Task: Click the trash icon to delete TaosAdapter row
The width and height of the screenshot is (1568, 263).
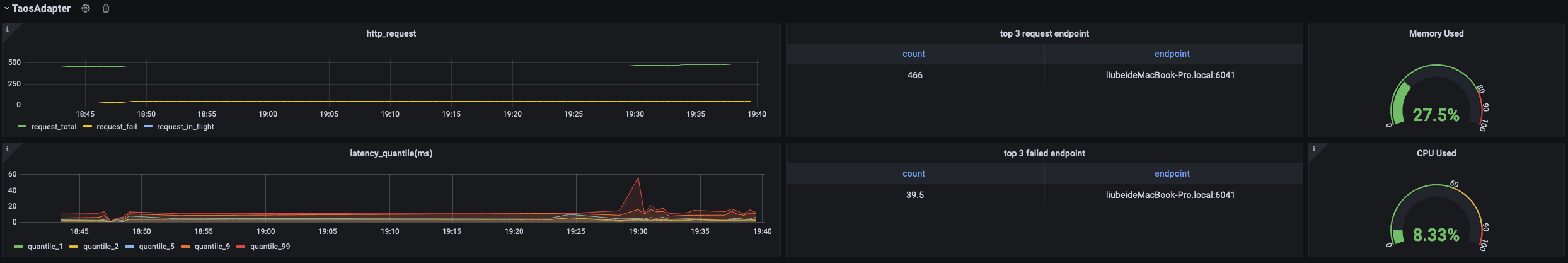Action: pyautogui.click(x=106, y=9)
